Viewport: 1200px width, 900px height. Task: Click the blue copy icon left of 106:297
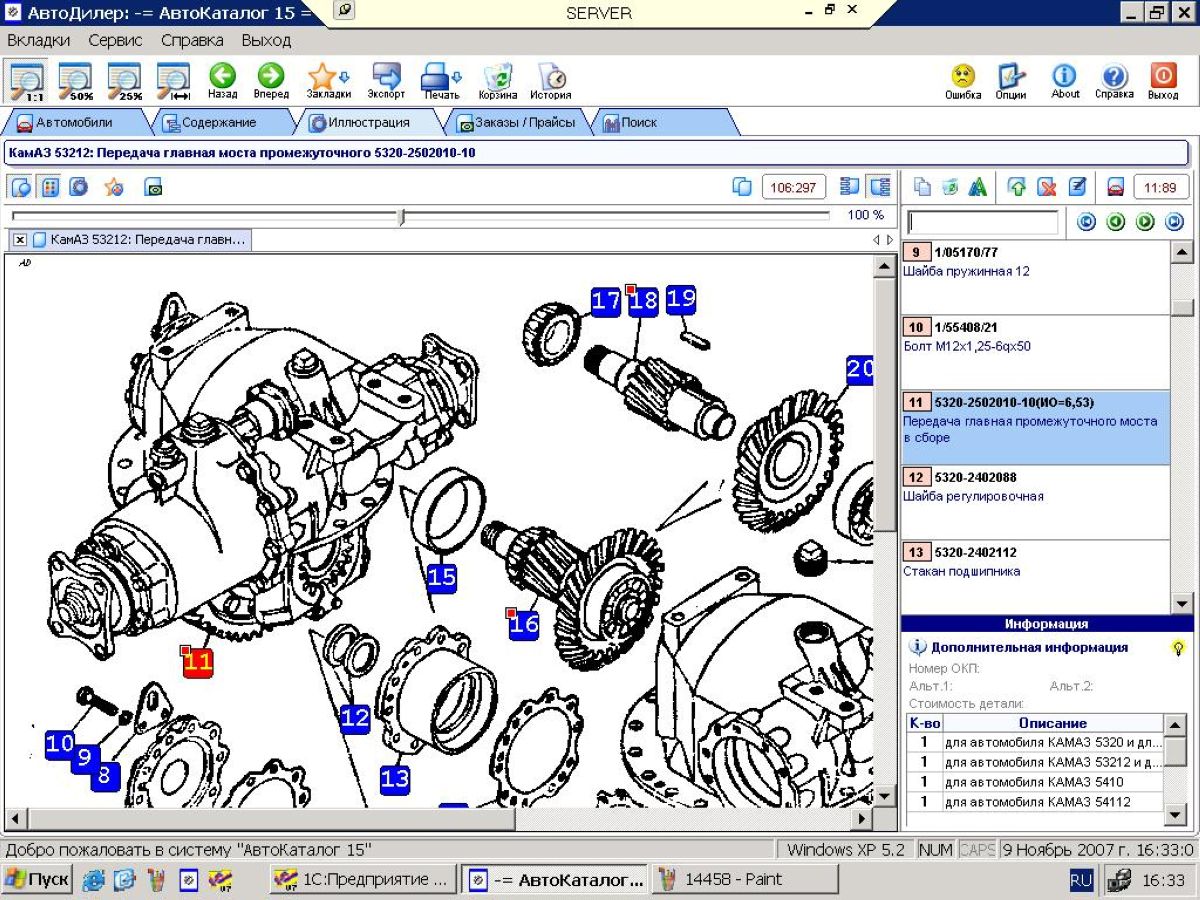tap(742, 186)
